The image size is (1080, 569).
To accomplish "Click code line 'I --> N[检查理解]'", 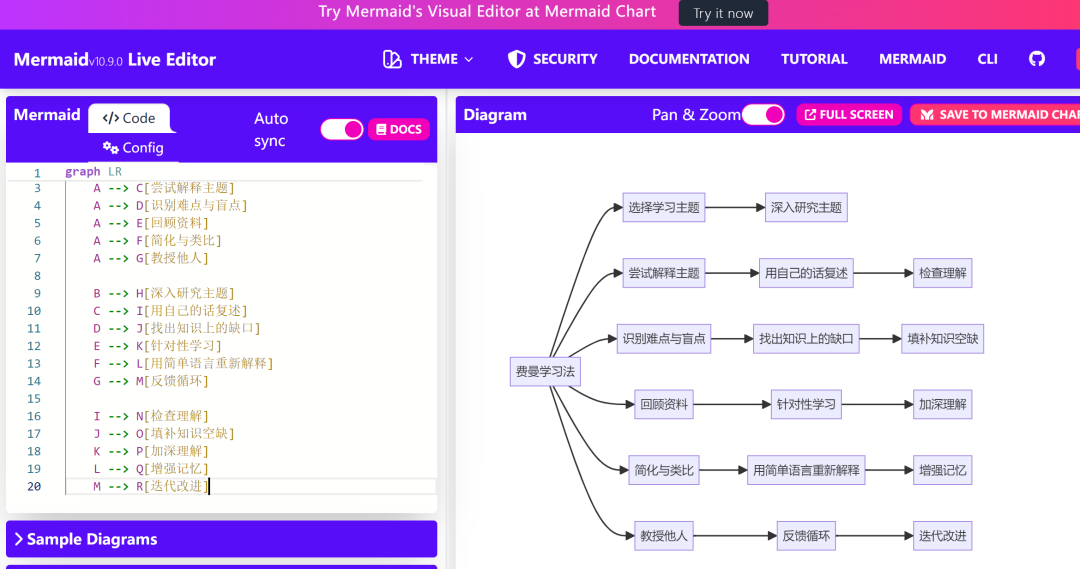I will [151, 416].
